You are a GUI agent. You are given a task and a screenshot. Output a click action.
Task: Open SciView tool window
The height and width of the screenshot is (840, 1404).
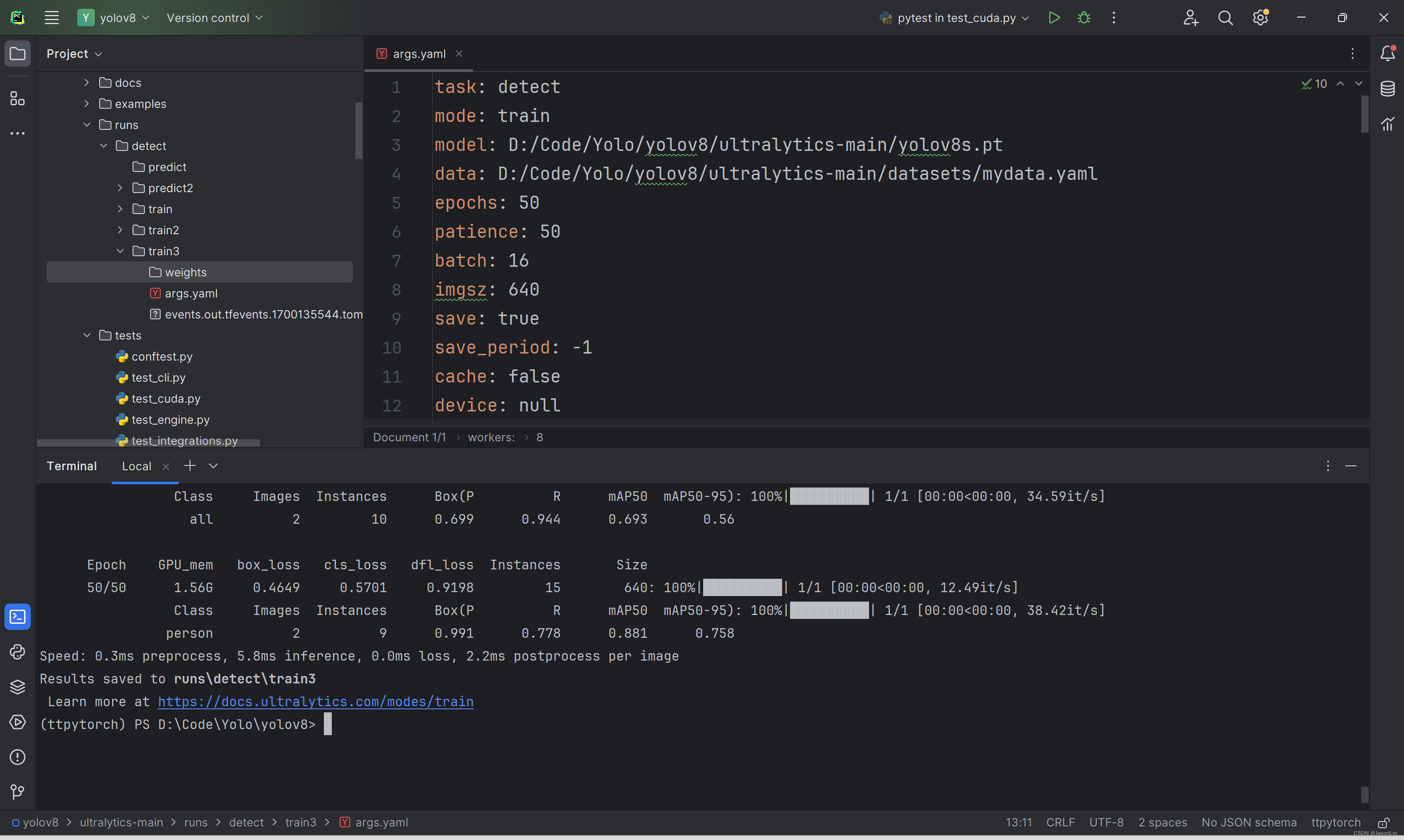click(1387, 123)
